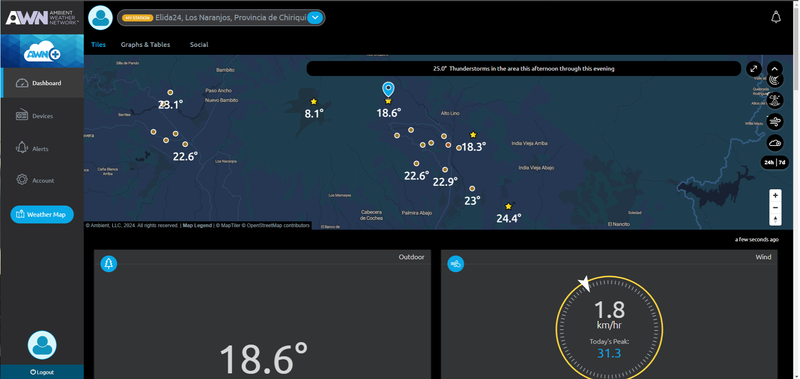800x379 pixels.
Task: Open station selector dropdown arrow
Action: point(315,18)
